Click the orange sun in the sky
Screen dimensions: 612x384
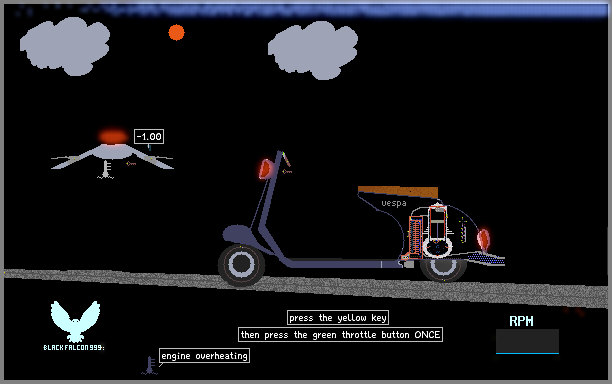[176, 32]
